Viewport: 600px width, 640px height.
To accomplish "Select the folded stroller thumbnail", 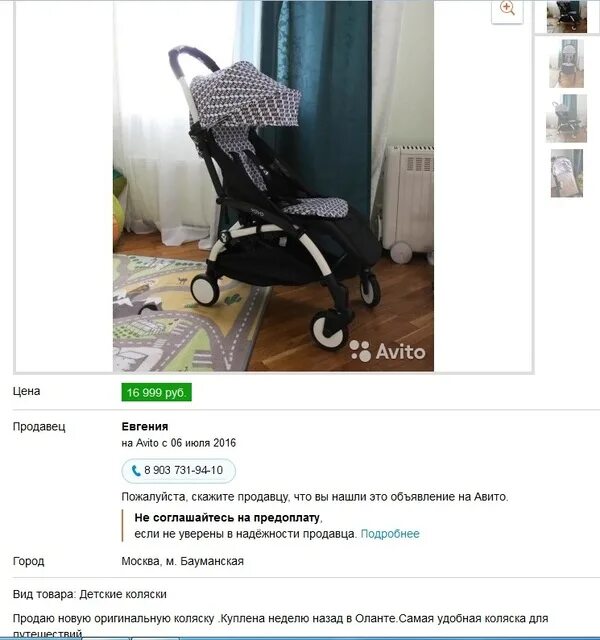I will point(567,173).
